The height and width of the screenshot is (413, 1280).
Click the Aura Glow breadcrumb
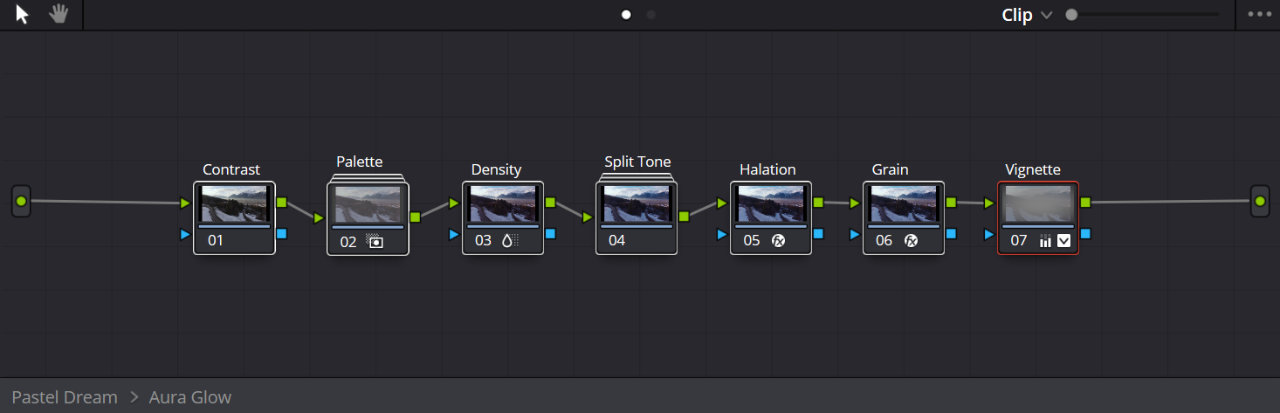[x=190, y=397]
